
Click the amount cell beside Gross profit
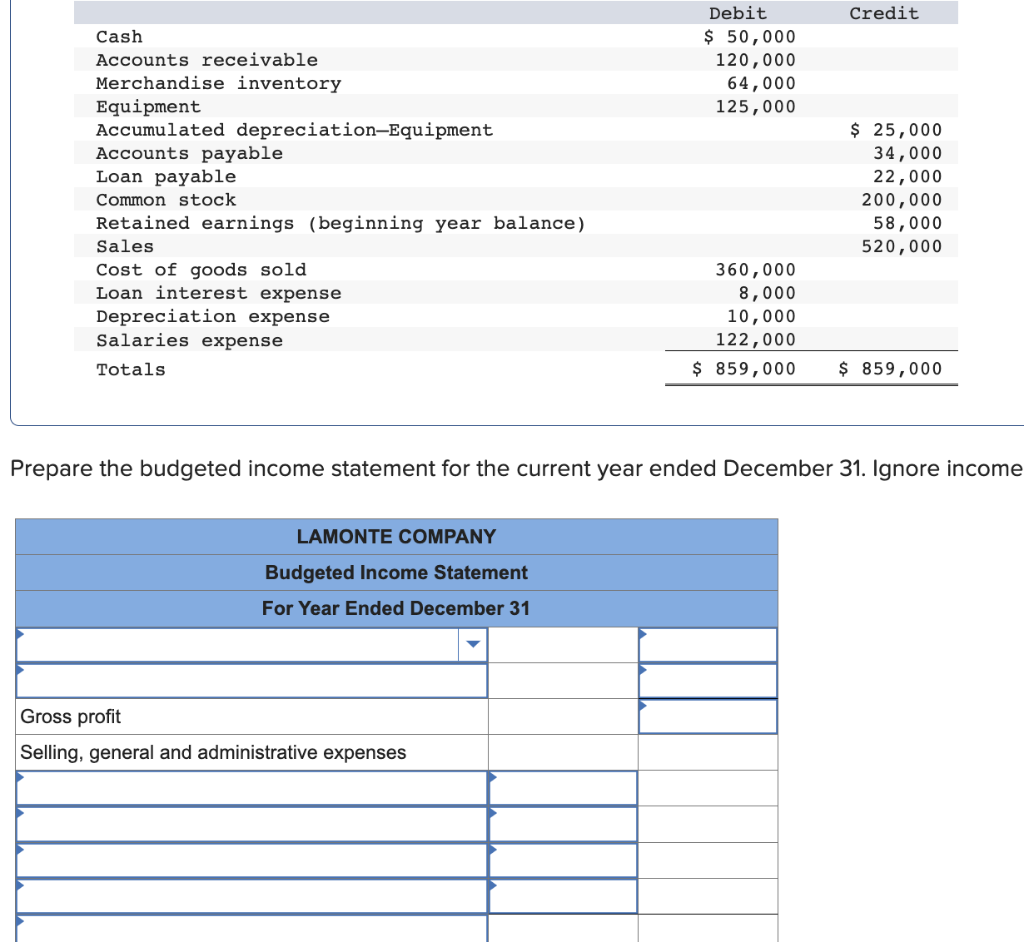(x=707, y=716)
